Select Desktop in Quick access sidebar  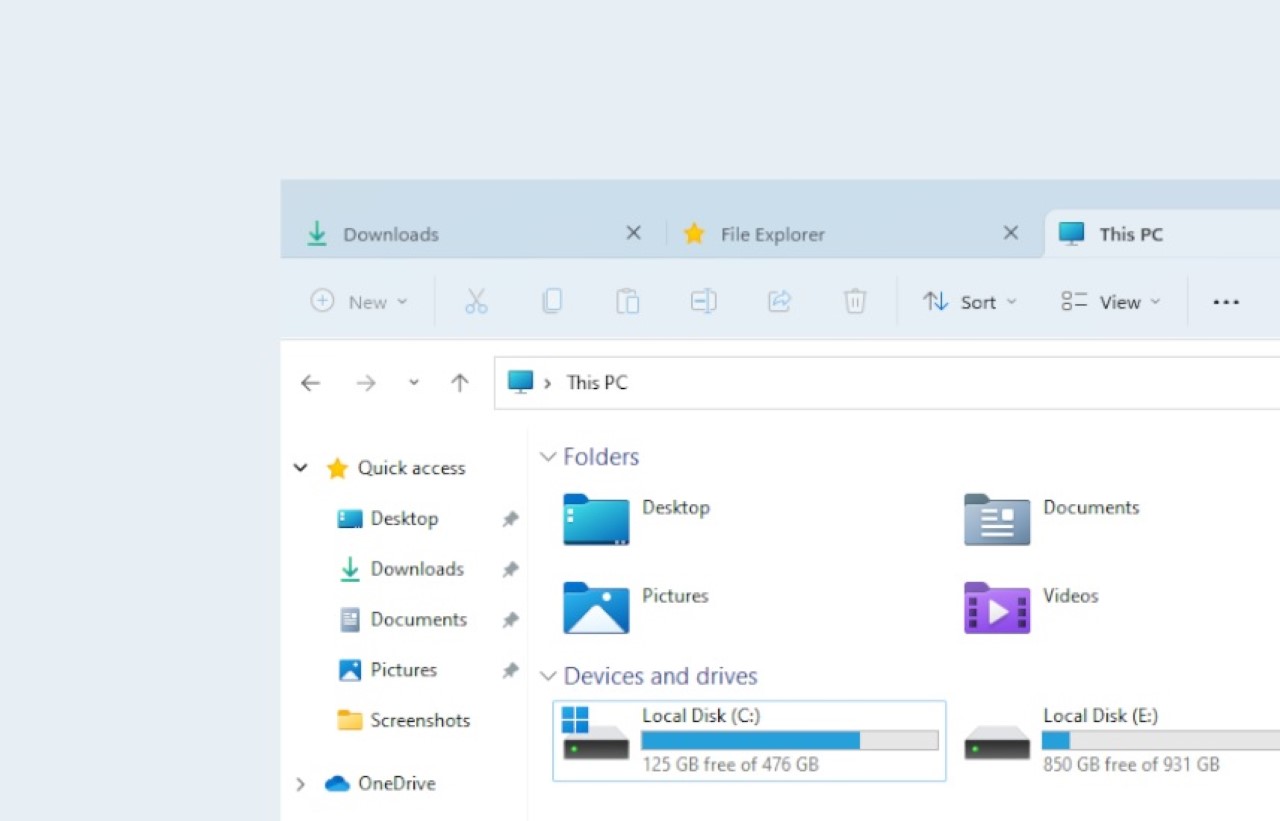click(x=404, y=519)
